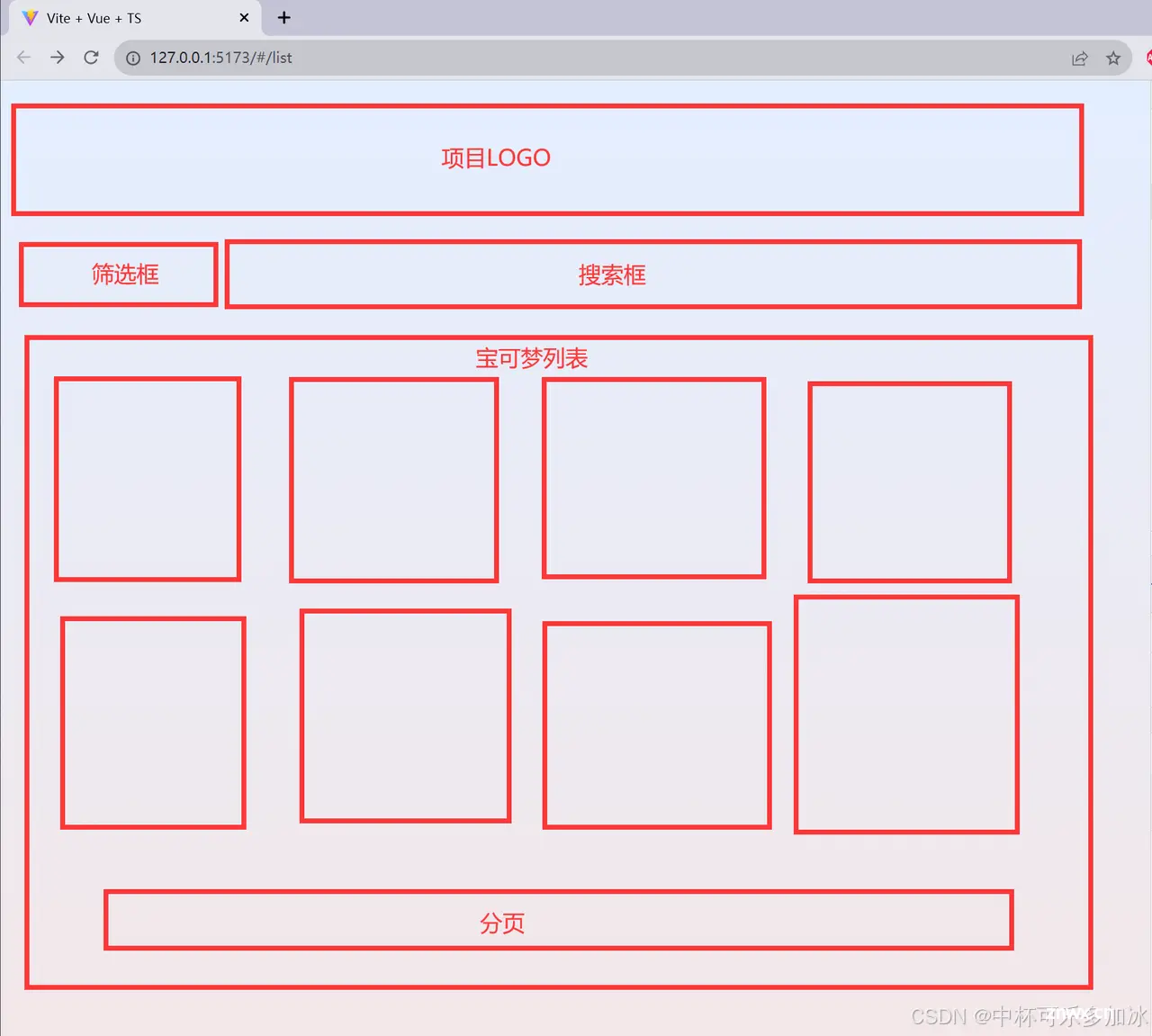Select the Vite + Vue + TS tab

point(135,18)
